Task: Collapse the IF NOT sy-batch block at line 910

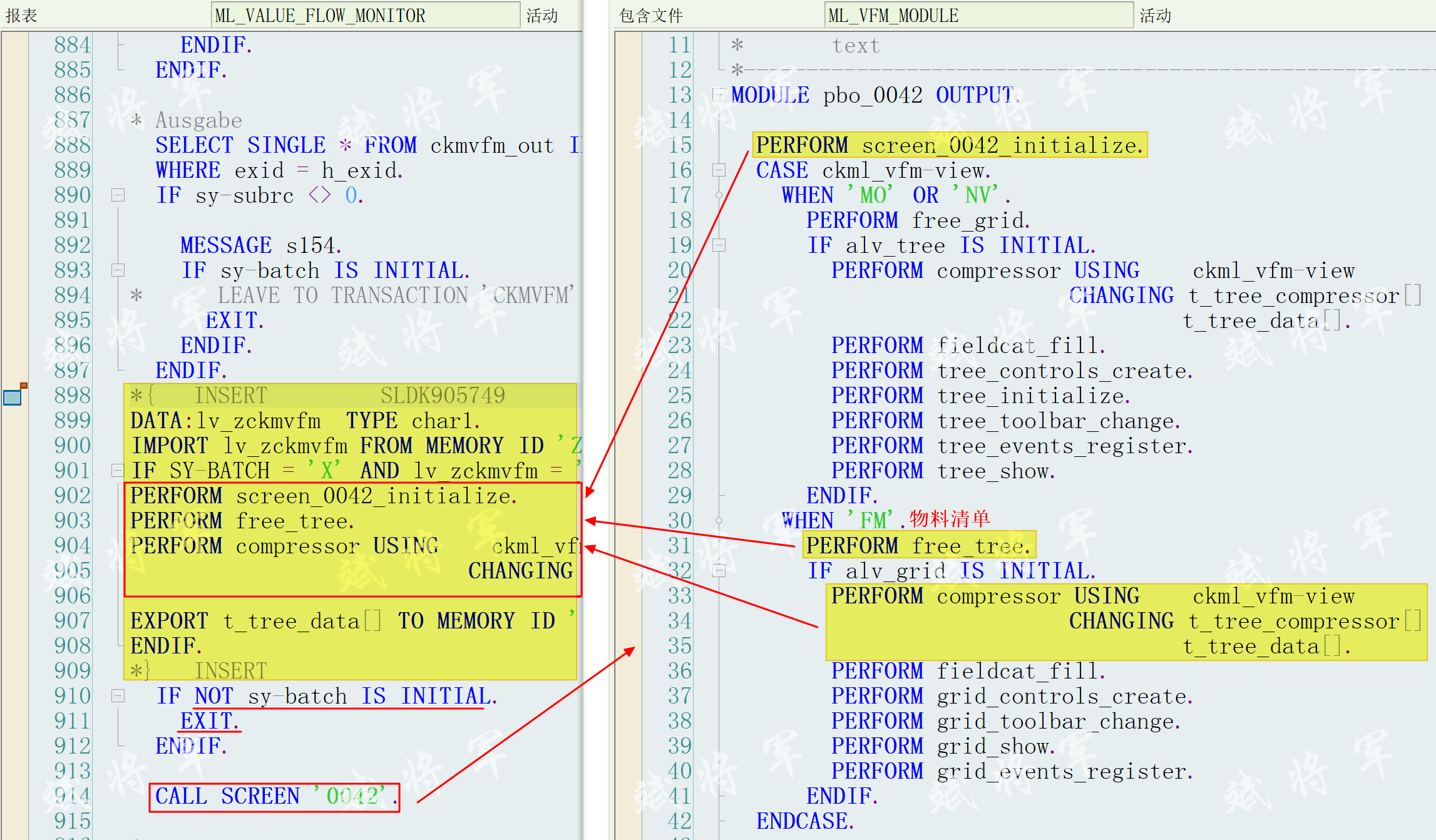Action: pos(118,696)
